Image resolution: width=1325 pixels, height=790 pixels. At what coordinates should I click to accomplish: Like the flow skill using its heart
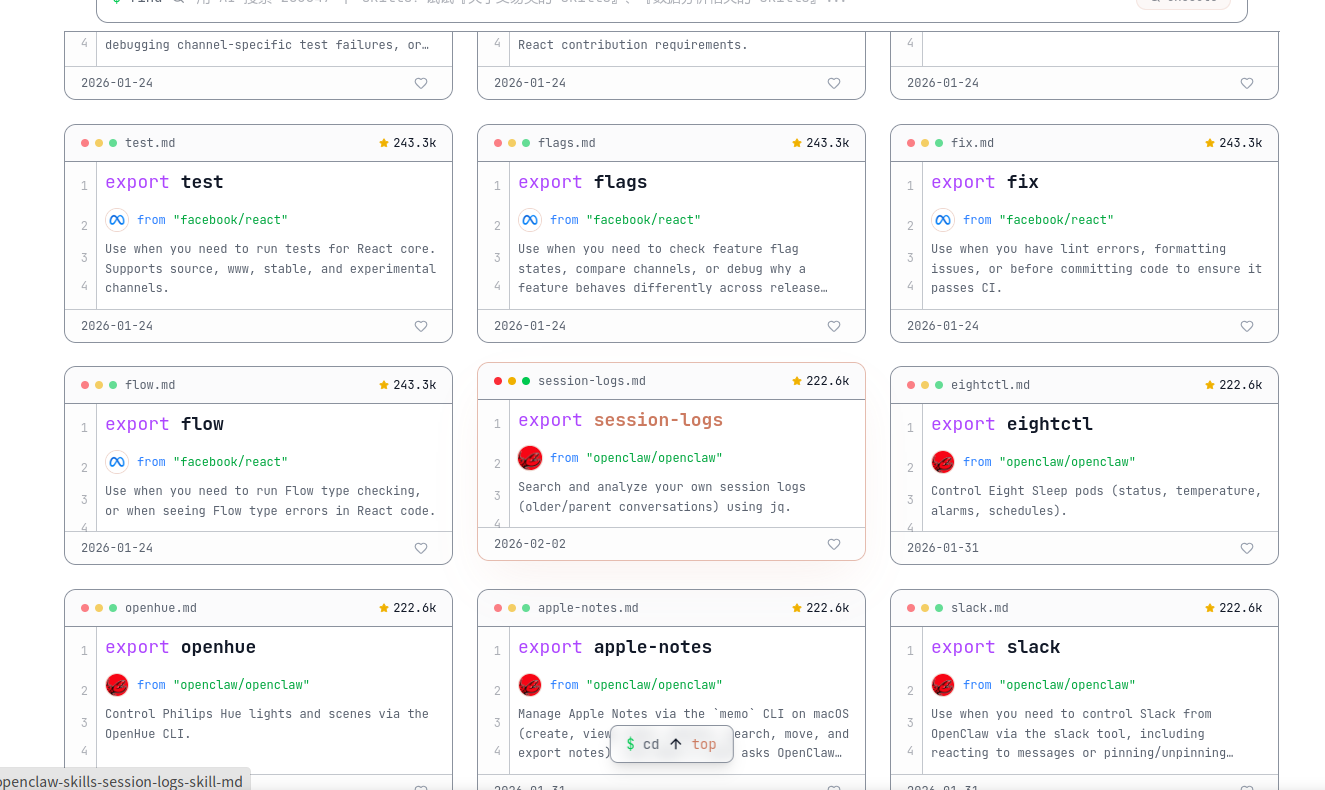(x=421, y=548)
